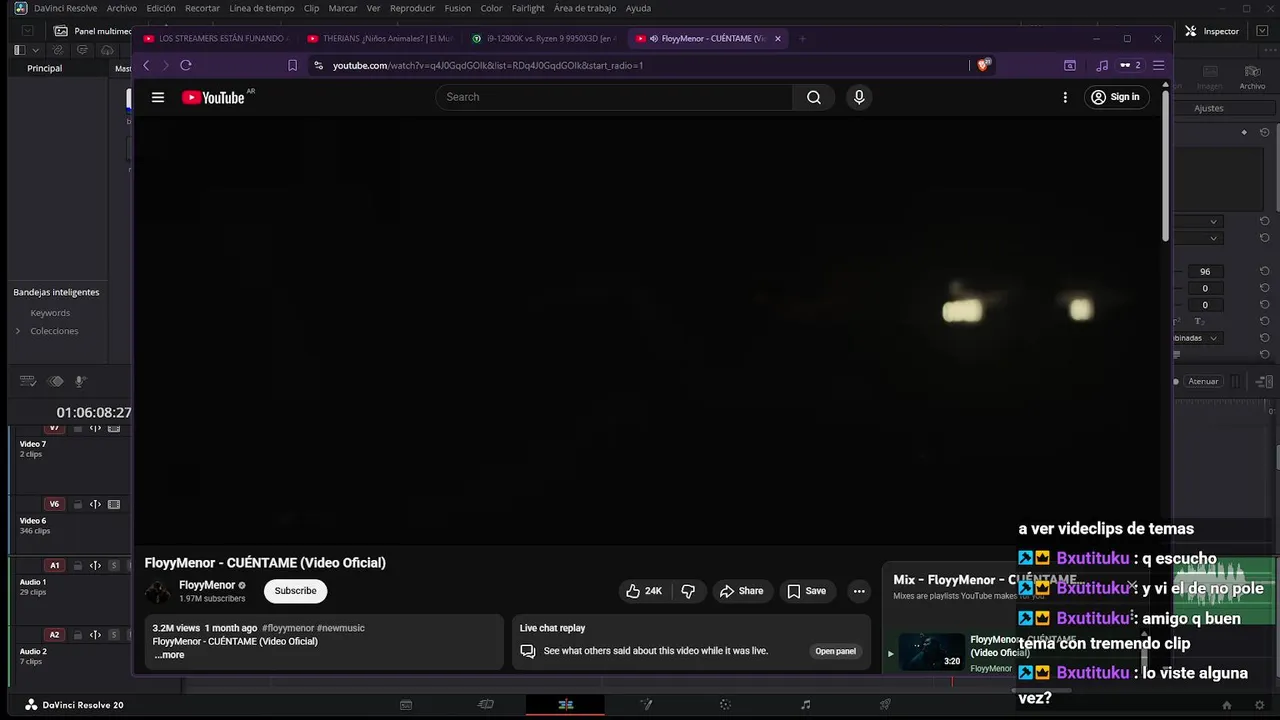The image size is (1280, 720).
Task: Solo the Audio 1 track
Action: (x=114, y=566)
